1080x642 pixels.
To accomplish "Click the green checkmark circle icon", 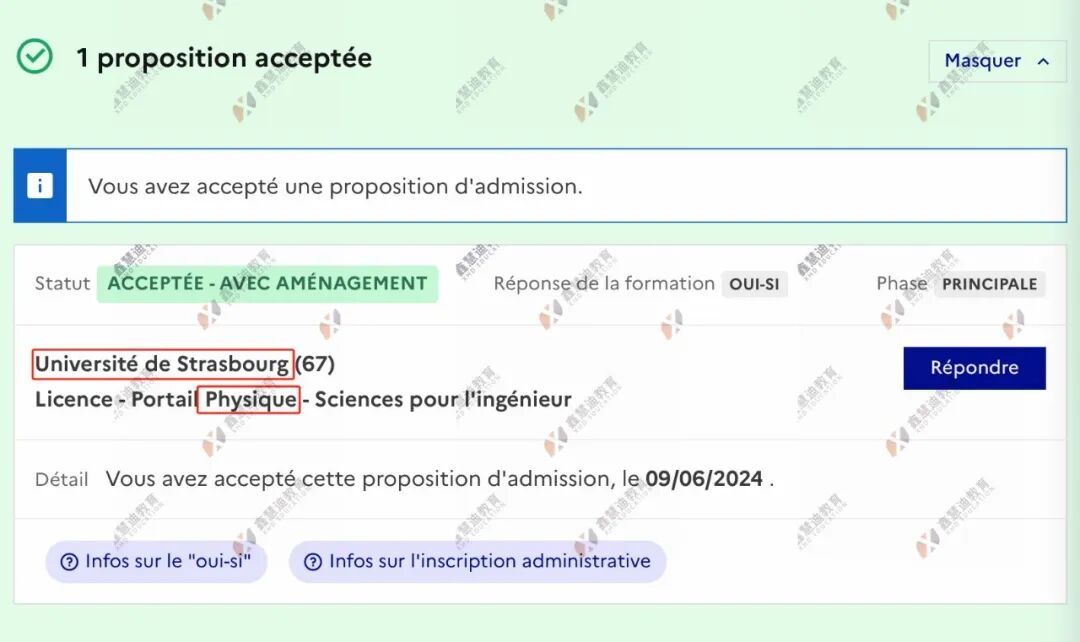I will pyautogui.click(x=34, y=56).
